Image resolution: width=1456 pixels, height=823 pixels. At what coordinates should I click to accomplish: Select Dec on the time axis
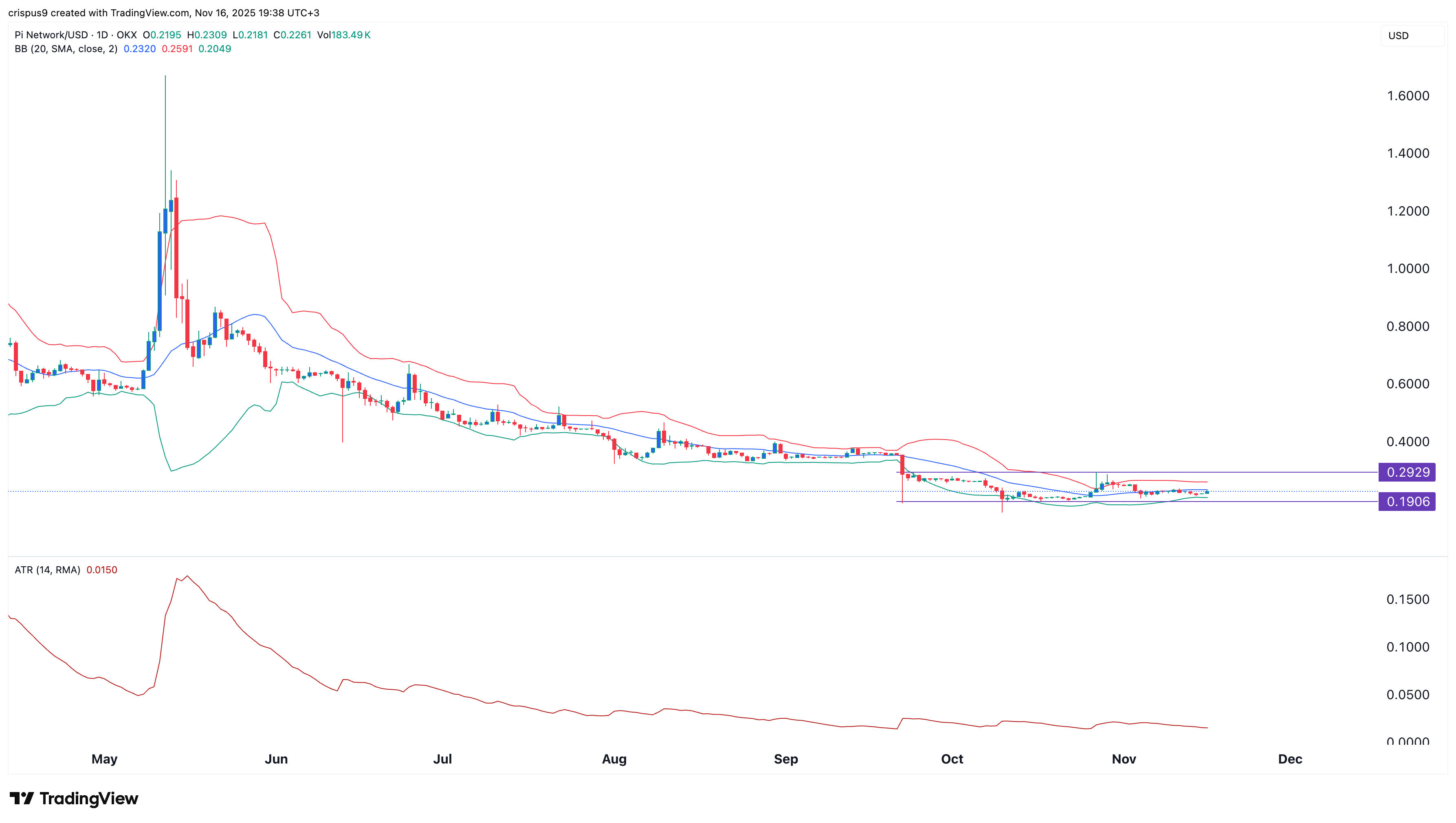1290,759
